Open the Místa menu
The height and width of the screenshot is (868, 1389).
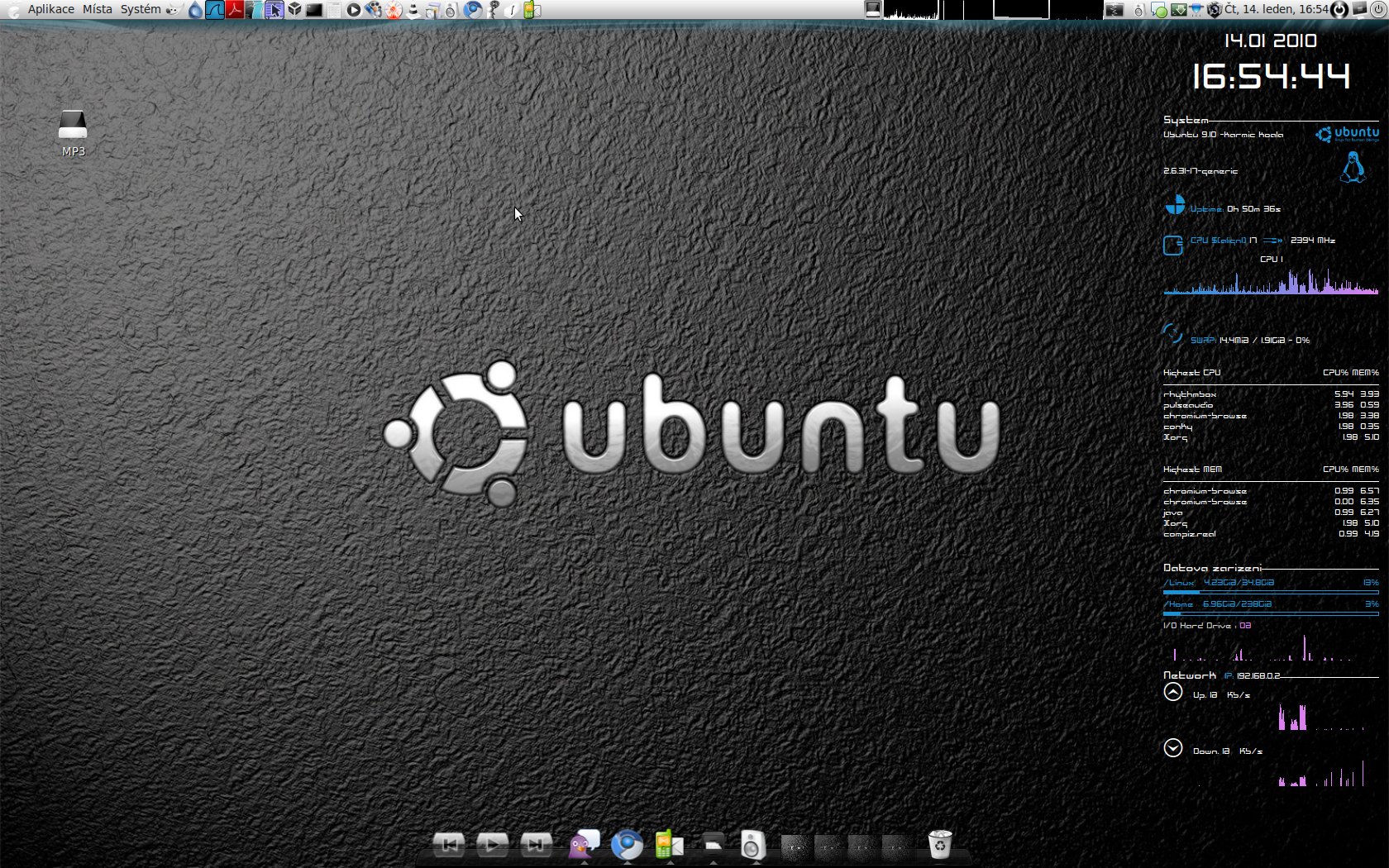tap(98, 9)
